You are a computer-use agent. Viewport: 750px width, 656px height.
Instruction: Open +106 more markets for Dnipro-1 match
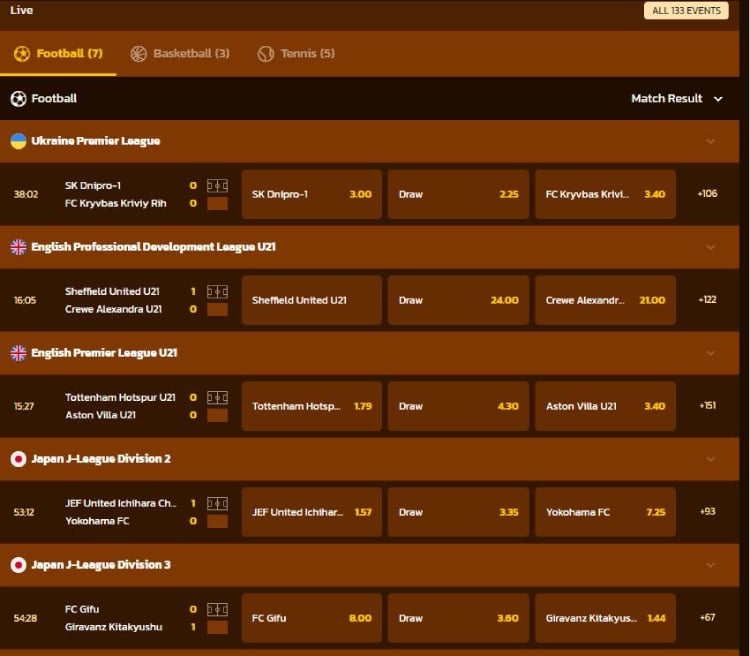(707, 194)
